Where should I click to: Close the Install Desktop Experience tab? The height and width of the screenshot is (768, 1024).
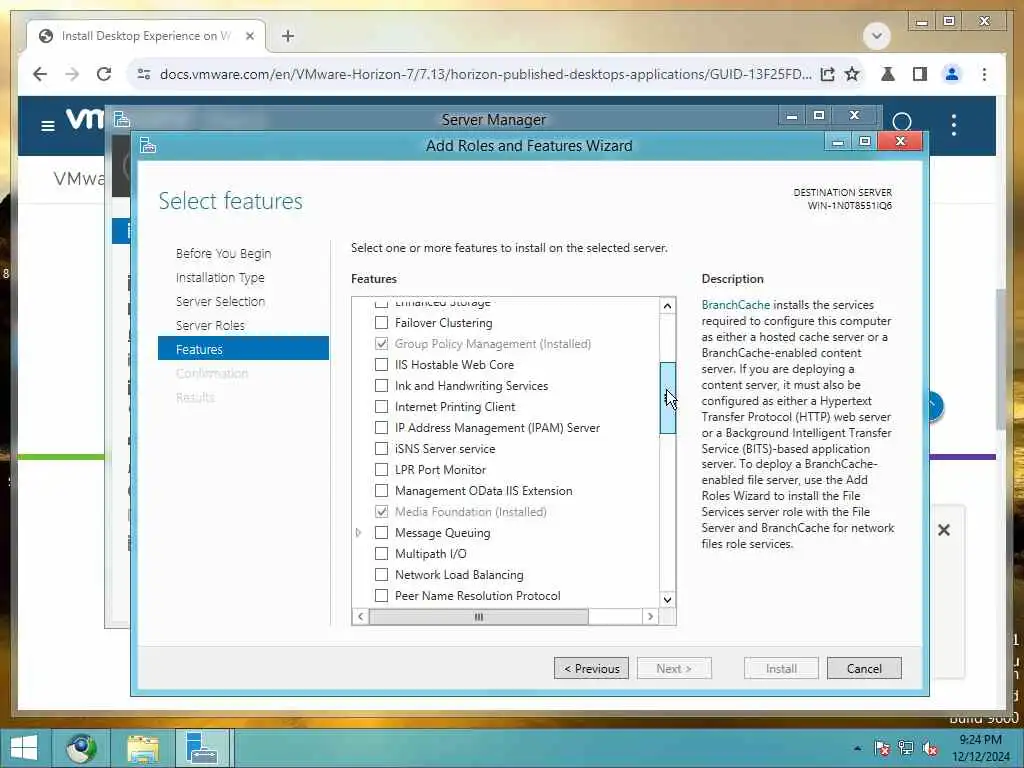(249, 36)
